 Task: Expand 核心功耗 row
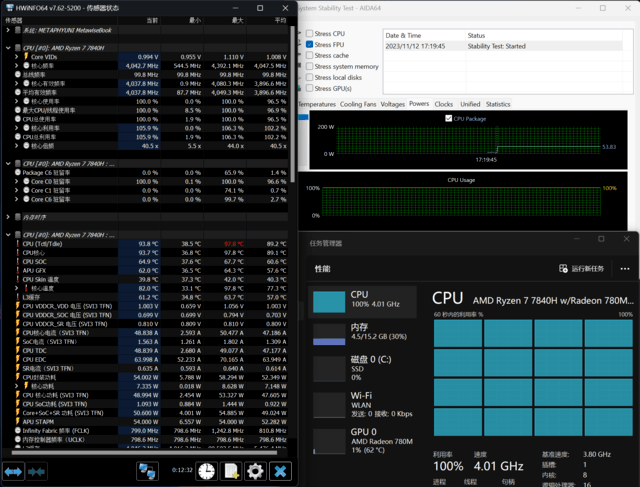point(16,386)
